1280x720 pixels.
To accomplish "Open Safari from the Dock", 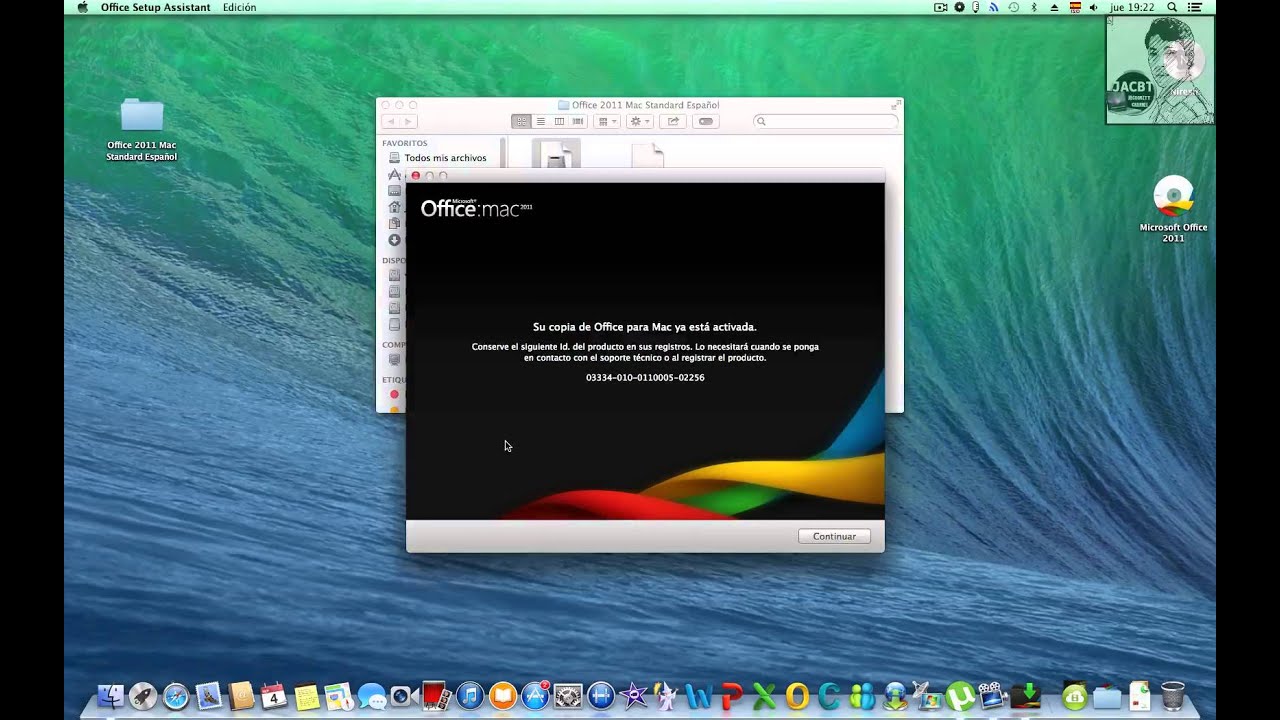I will 176,696.
